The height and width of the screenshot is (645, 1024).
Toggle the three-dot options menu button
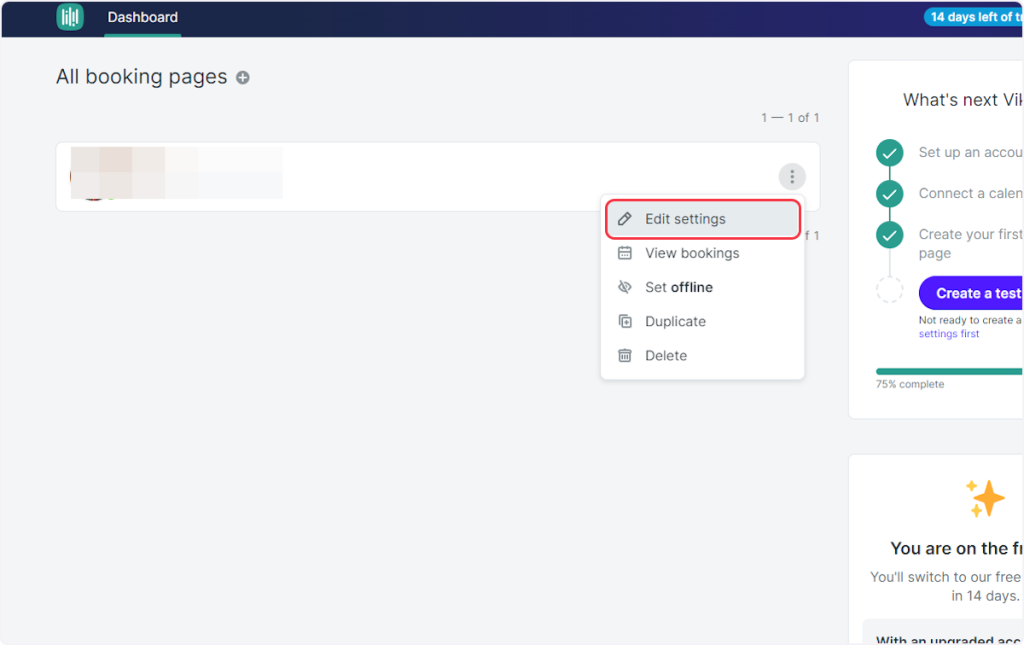tap(792, 177)
